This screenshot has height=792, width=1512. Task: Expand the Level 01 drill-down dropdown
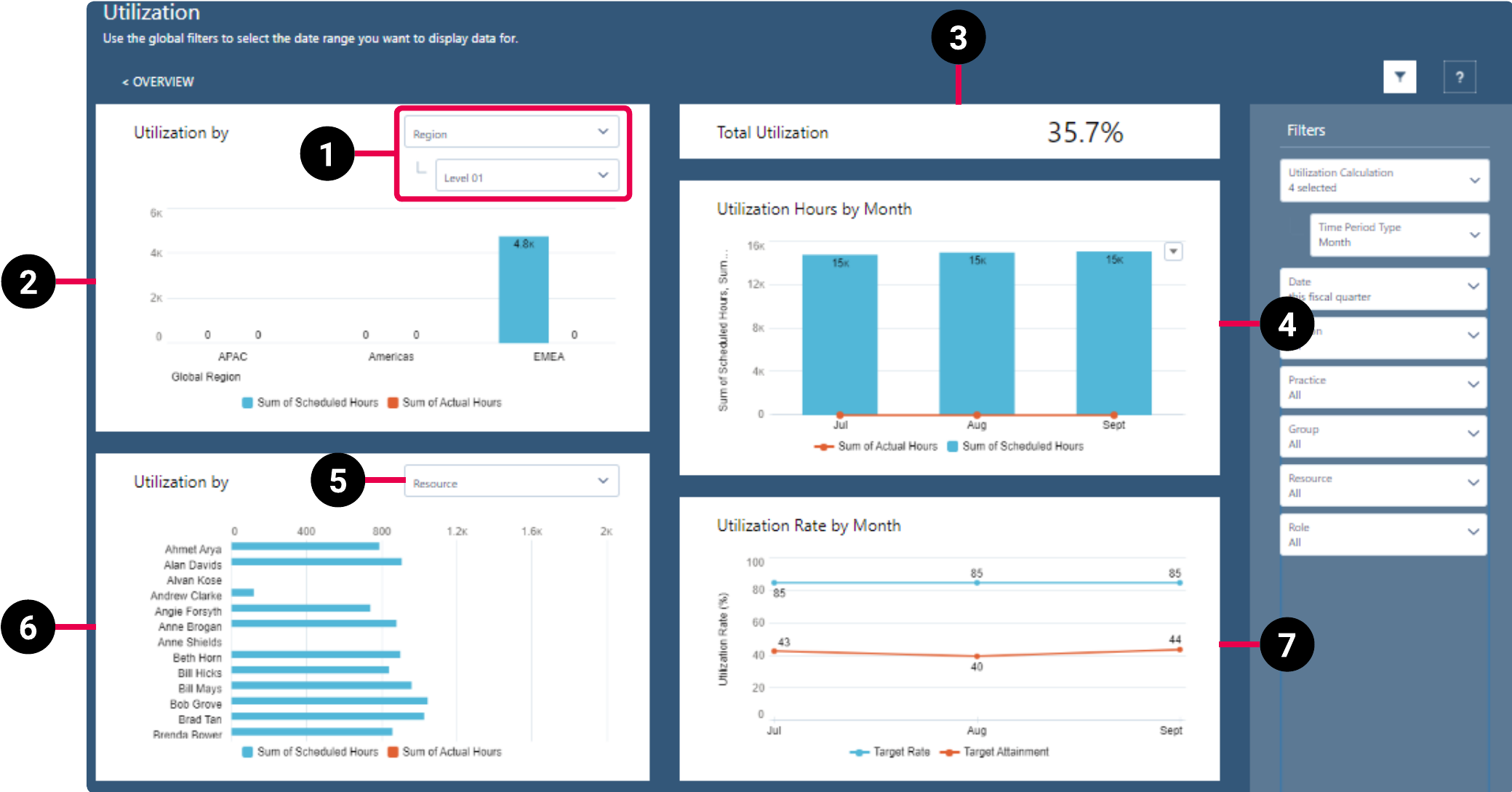pos(529,175)
